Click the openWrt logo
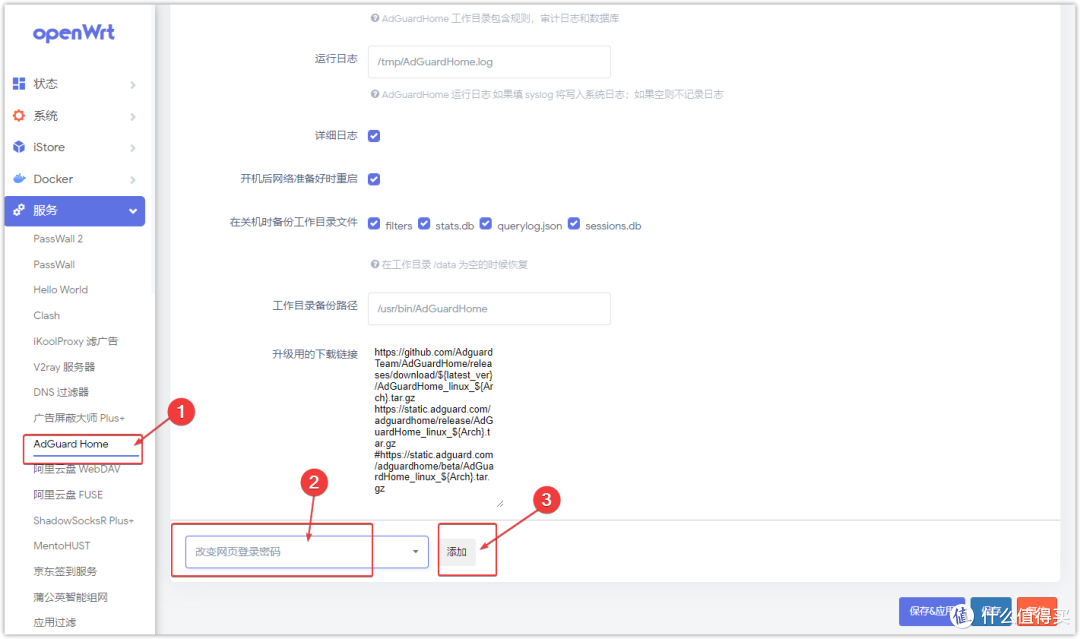The width and height of the screenshot is (1080, 639). (x=74, y=33)
